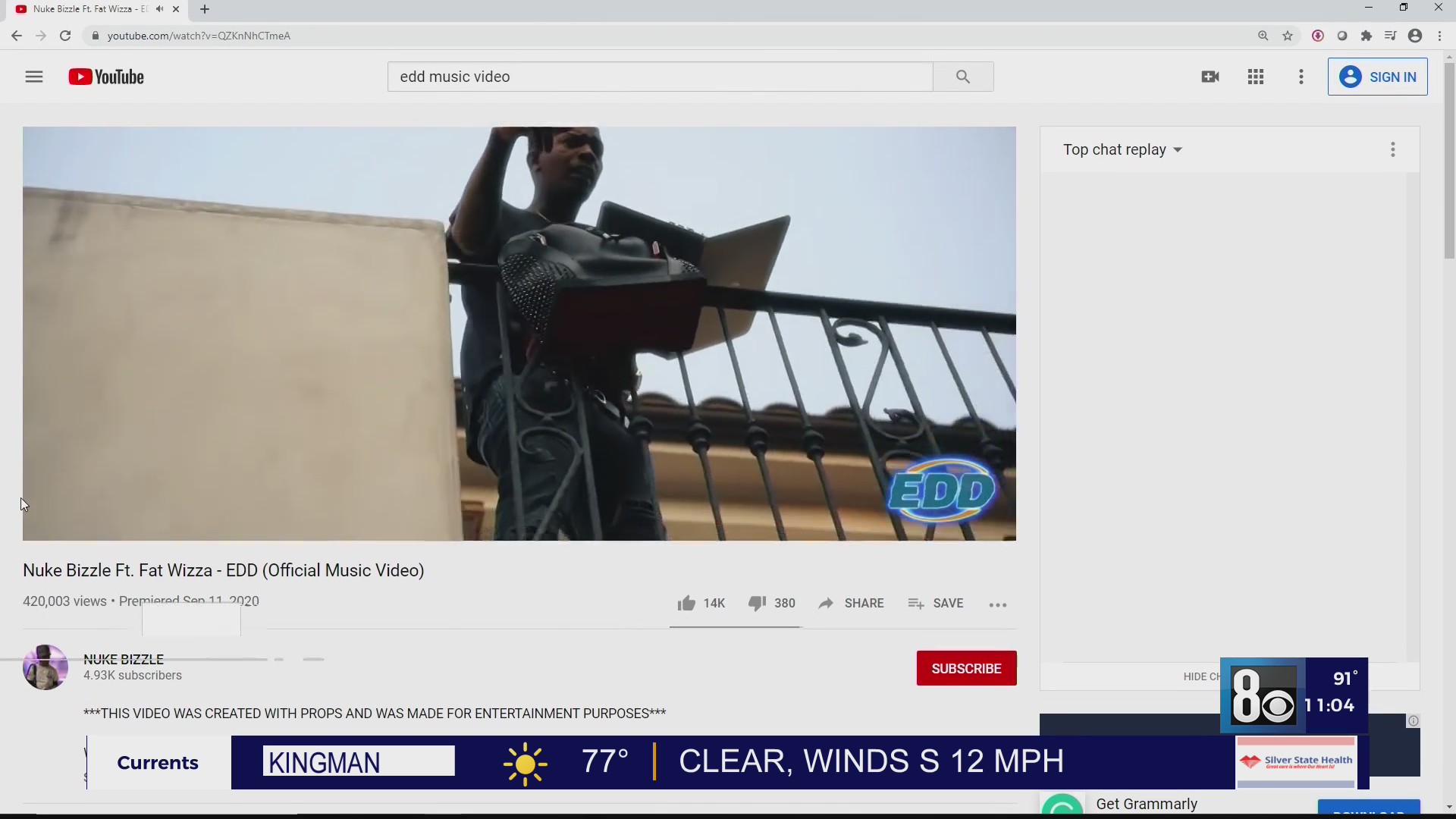
Task: Open the Create video icon
Action: coord(1210,77)
